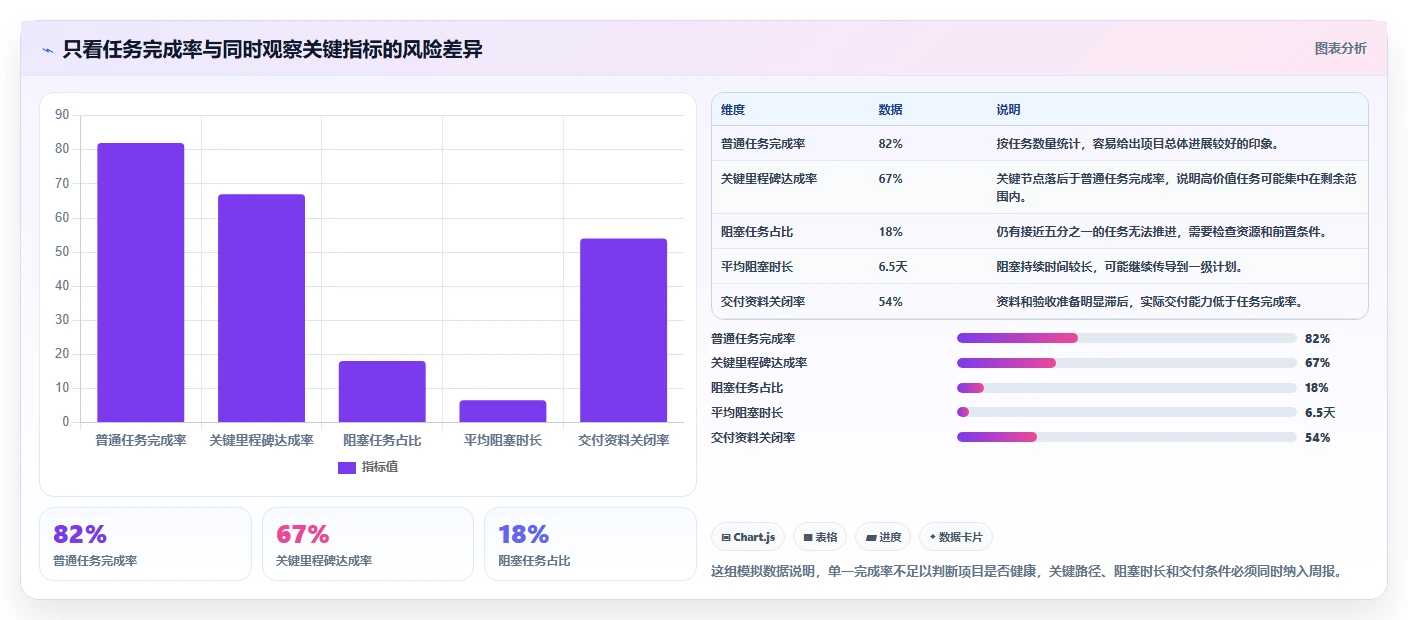Open the Chart.js pill tag
Image resolution: width=1408 pixels, height=620 pixels.
(x=748, y=537)
